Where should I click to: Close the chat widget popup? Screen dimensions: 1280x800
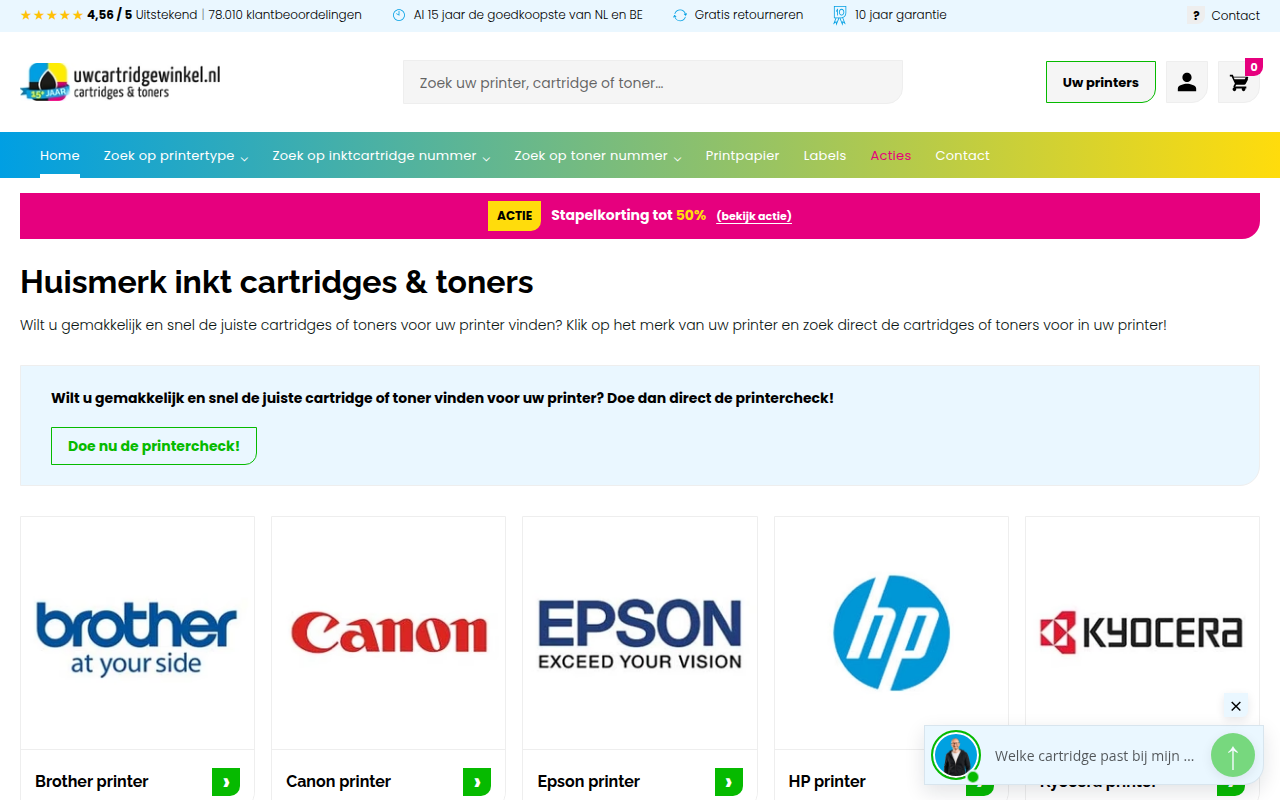pos(1236,706)
